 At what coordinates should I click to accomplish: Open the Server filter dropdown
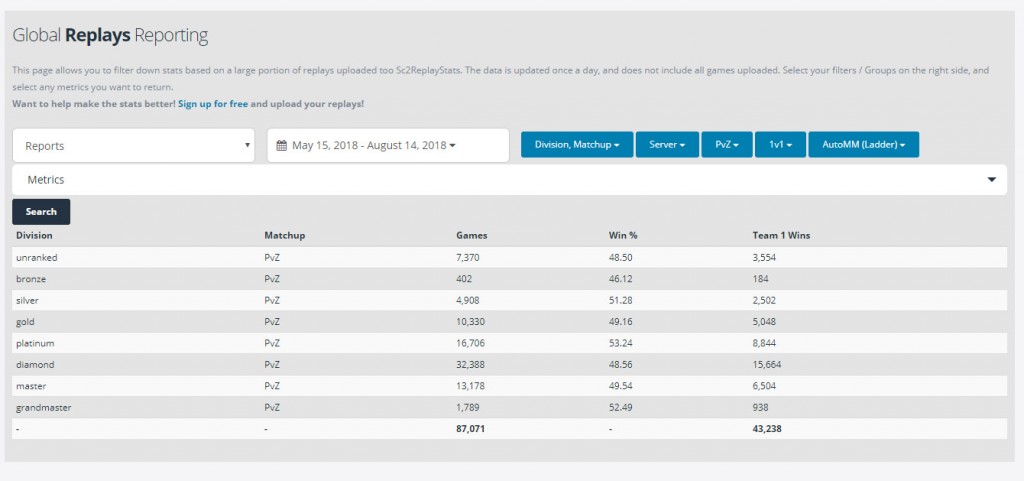click(666, 145)
